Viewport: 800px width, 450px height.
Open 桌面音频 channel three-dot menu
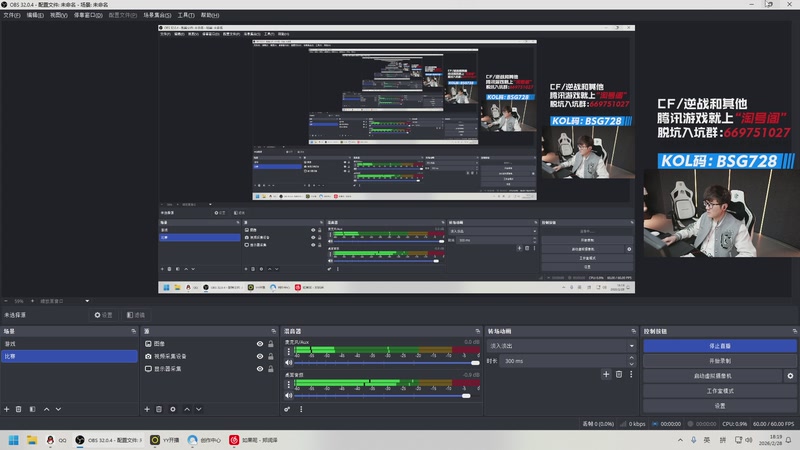(x=289, y=384)
